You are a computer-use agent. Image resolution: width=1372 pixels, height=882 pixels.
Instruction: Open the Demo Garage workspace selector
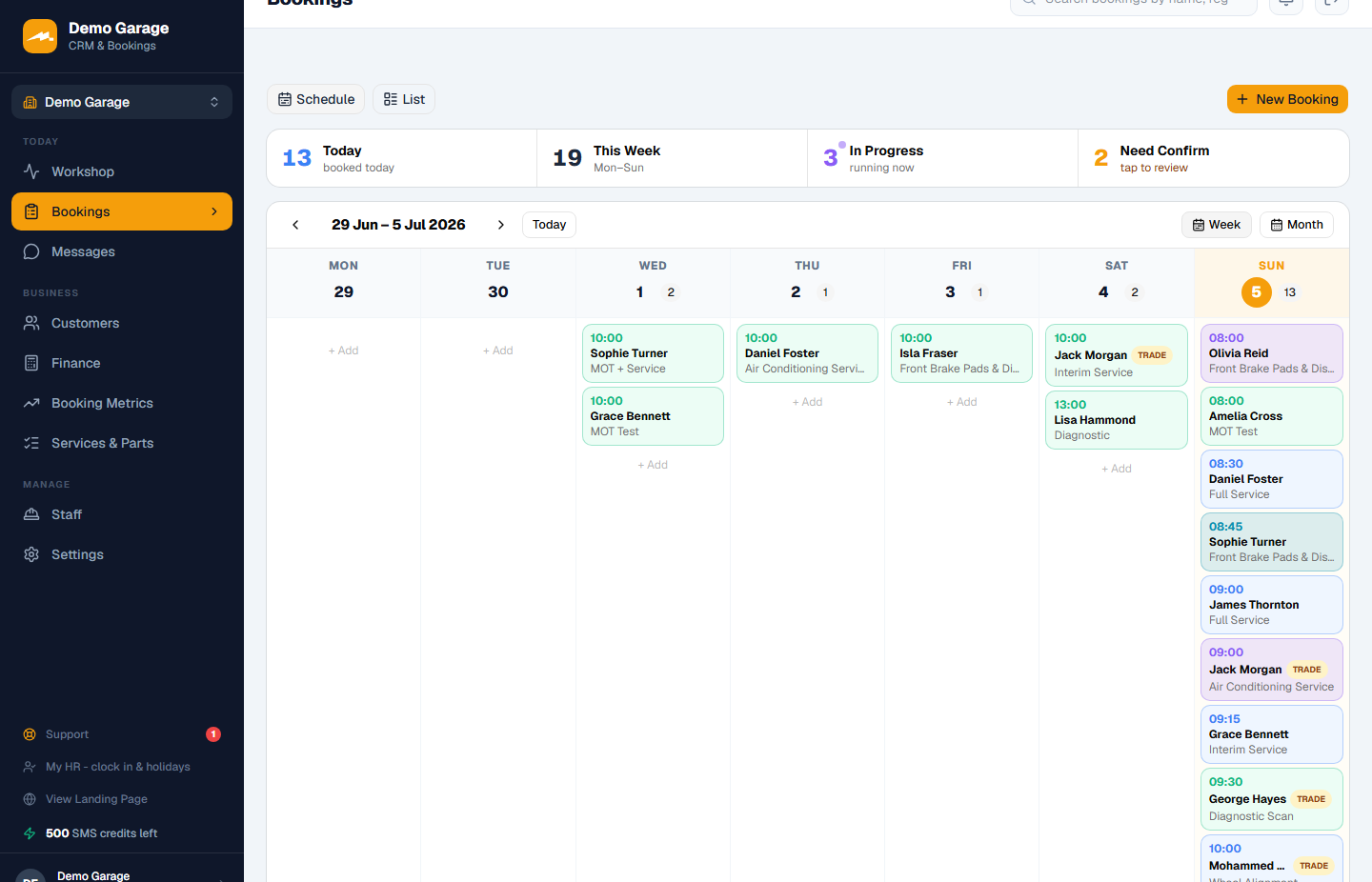122,102
